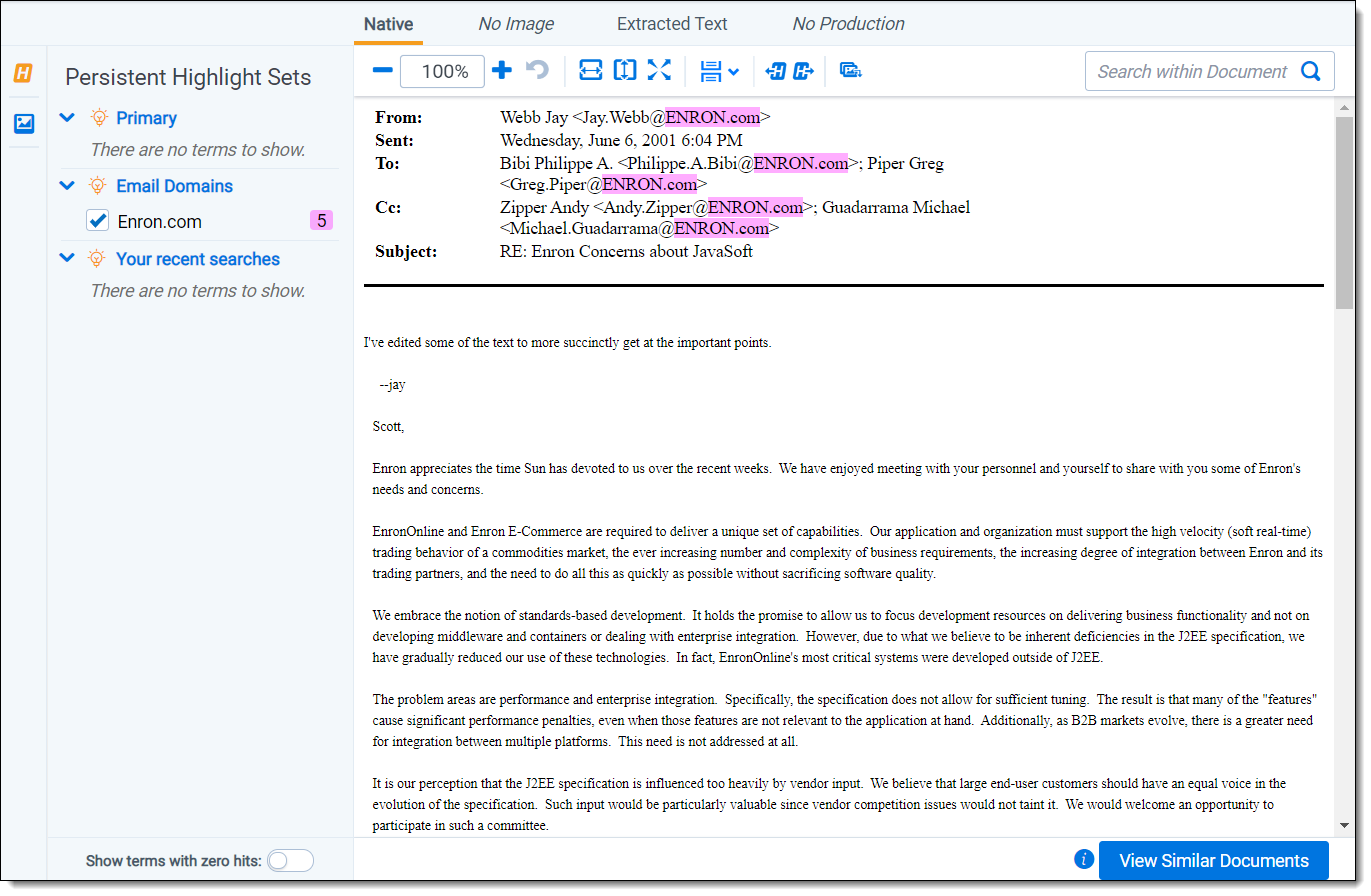Switch to the Extracted Text tab

pyautogui.click(x=672, y=24)
